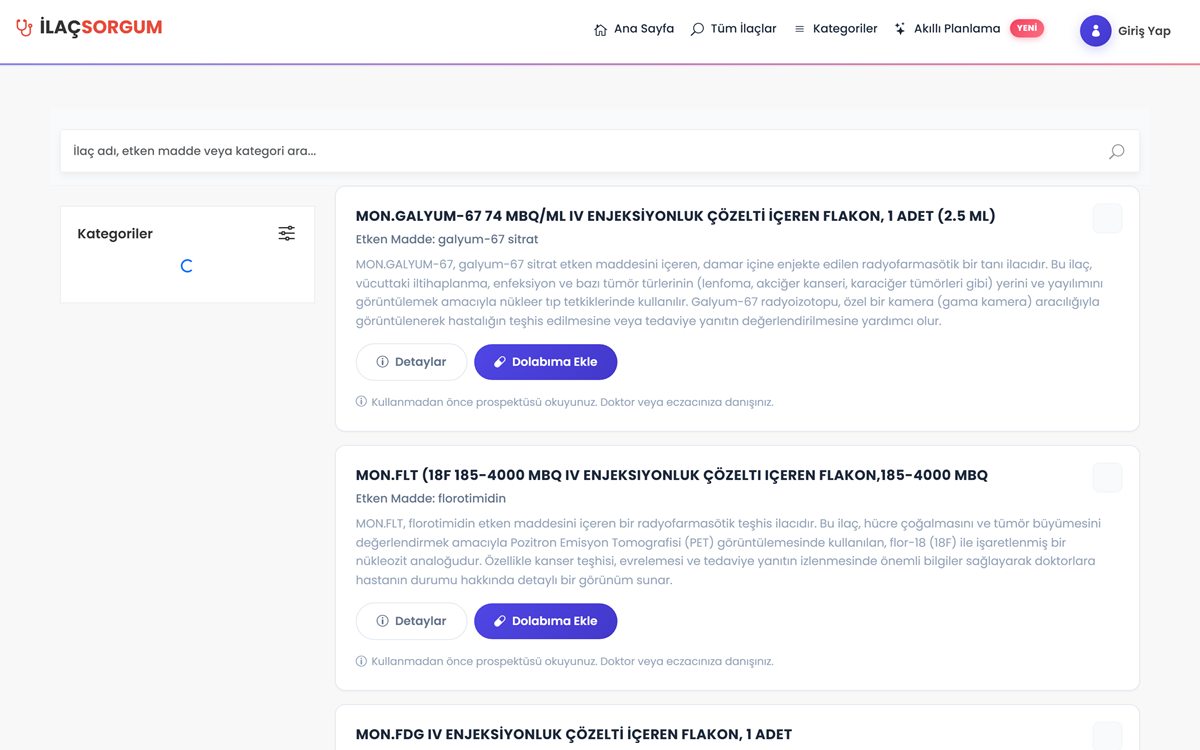Viewport: 1200px width, 750px height.
Task: Click the Kategoriler sidebar heading
Action: (x=115, y=234)
